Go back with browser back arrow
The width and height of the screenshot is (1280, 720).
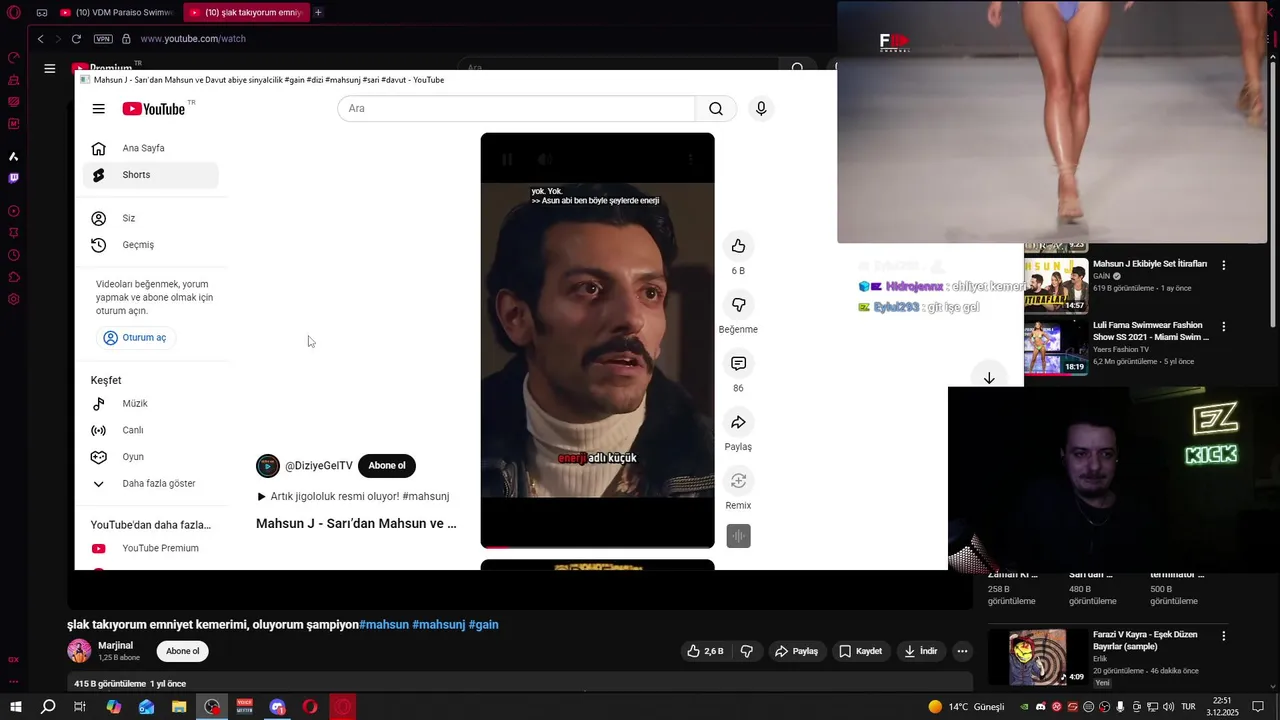click(x=41, y=39)
